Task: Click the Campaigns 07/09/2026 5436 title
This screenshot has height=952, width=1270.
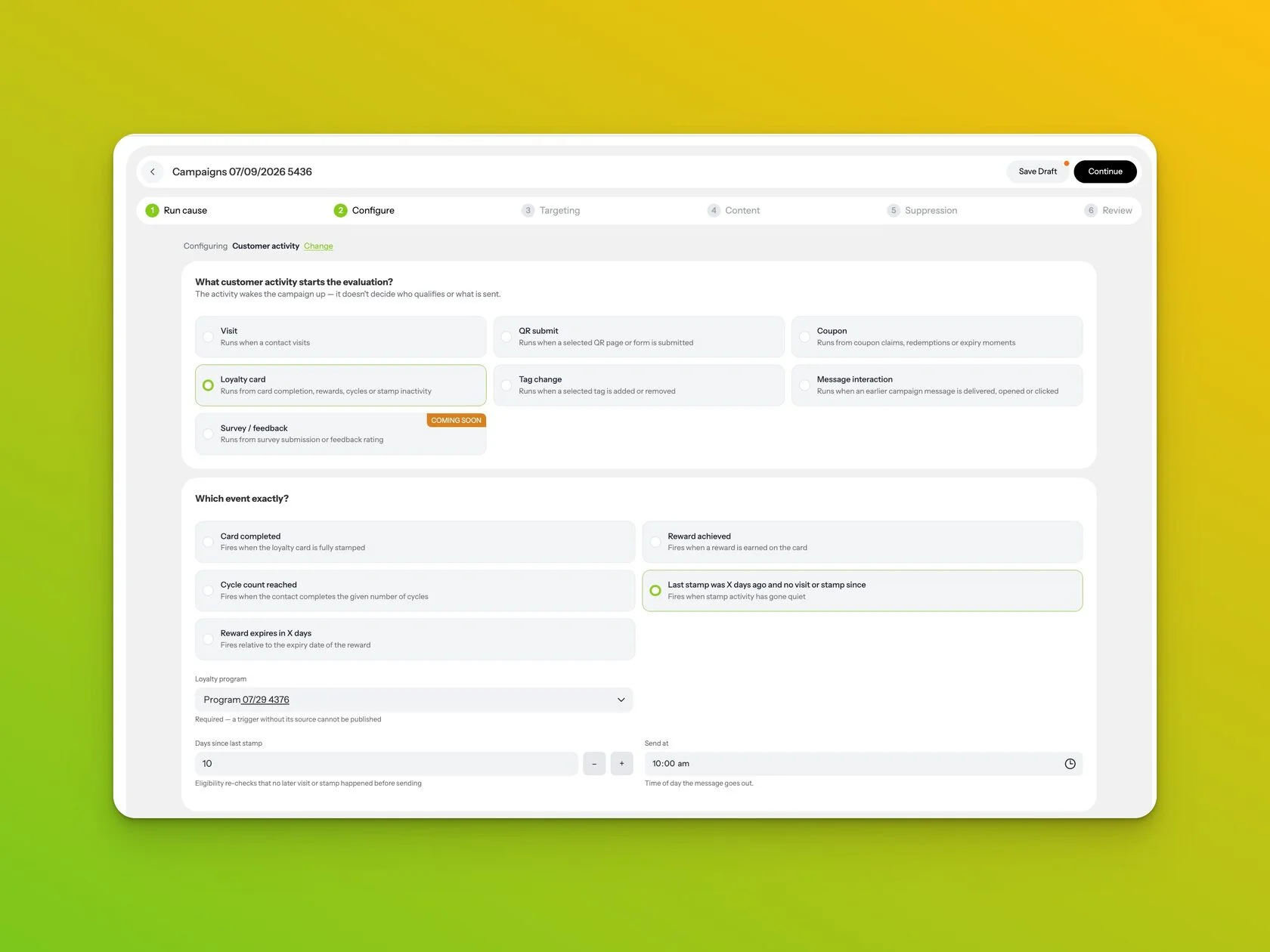Action: pos(242,172)
